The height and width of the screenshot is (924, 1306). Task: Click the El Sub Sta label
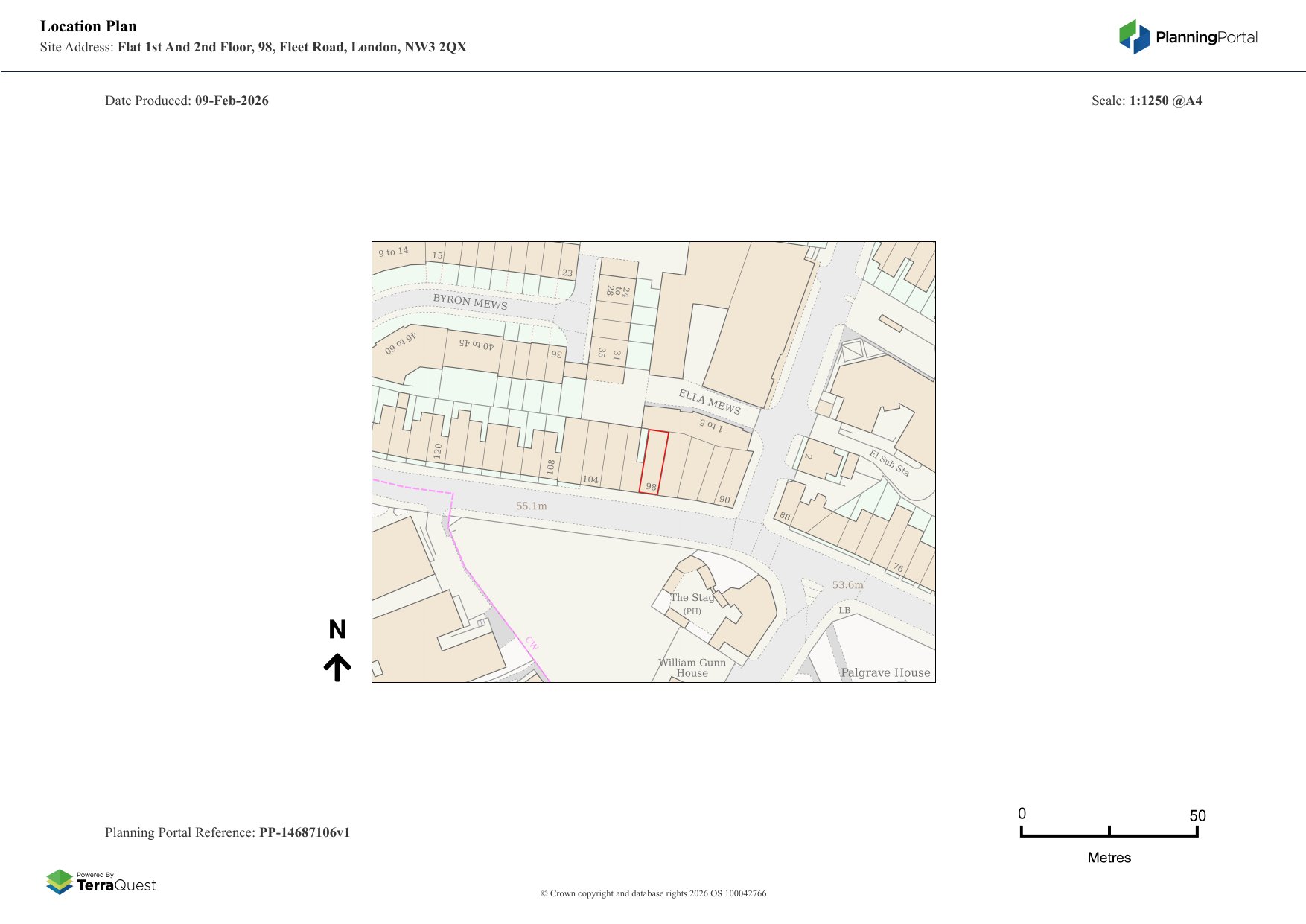[889, 462]
